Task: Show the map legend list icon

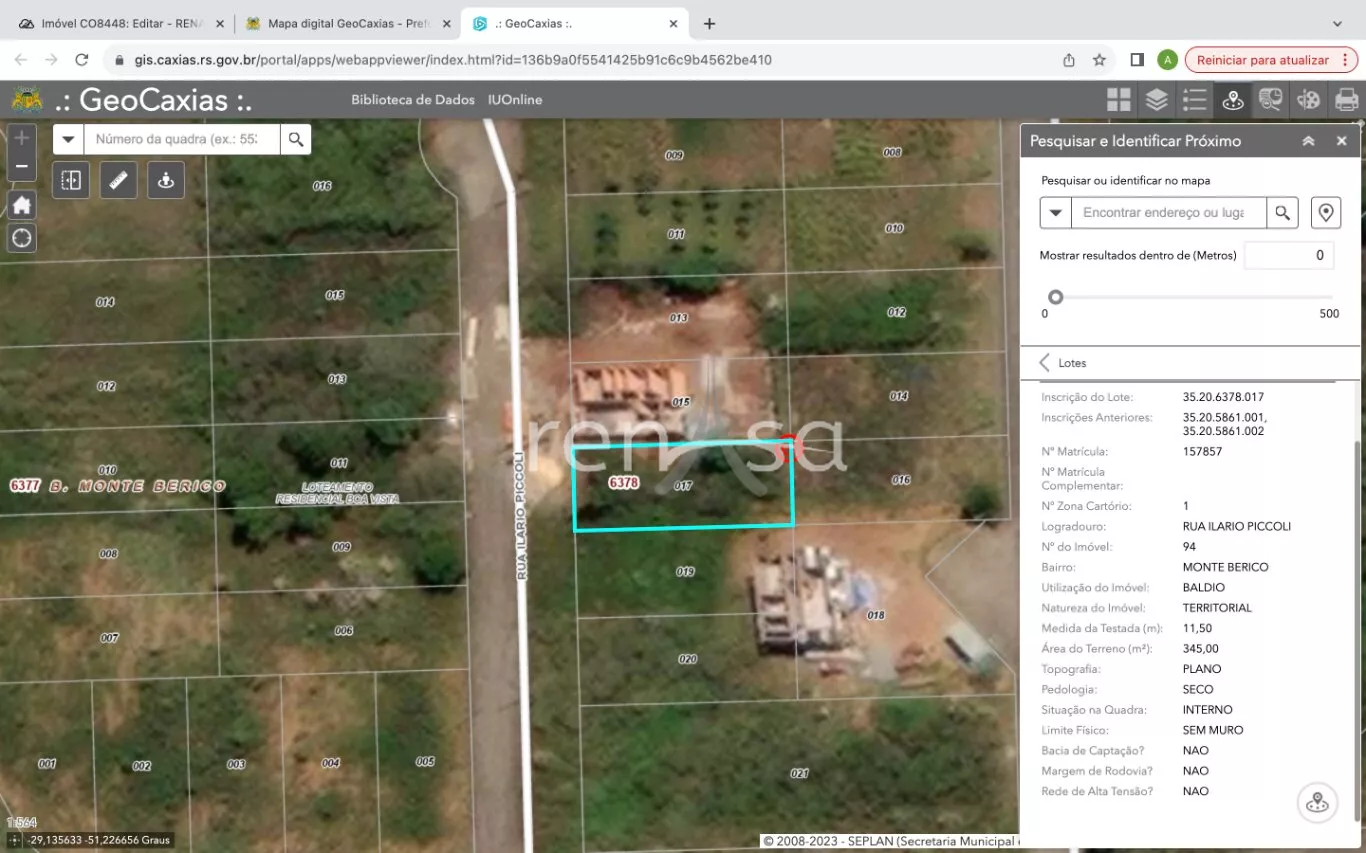Action: 1194,100
